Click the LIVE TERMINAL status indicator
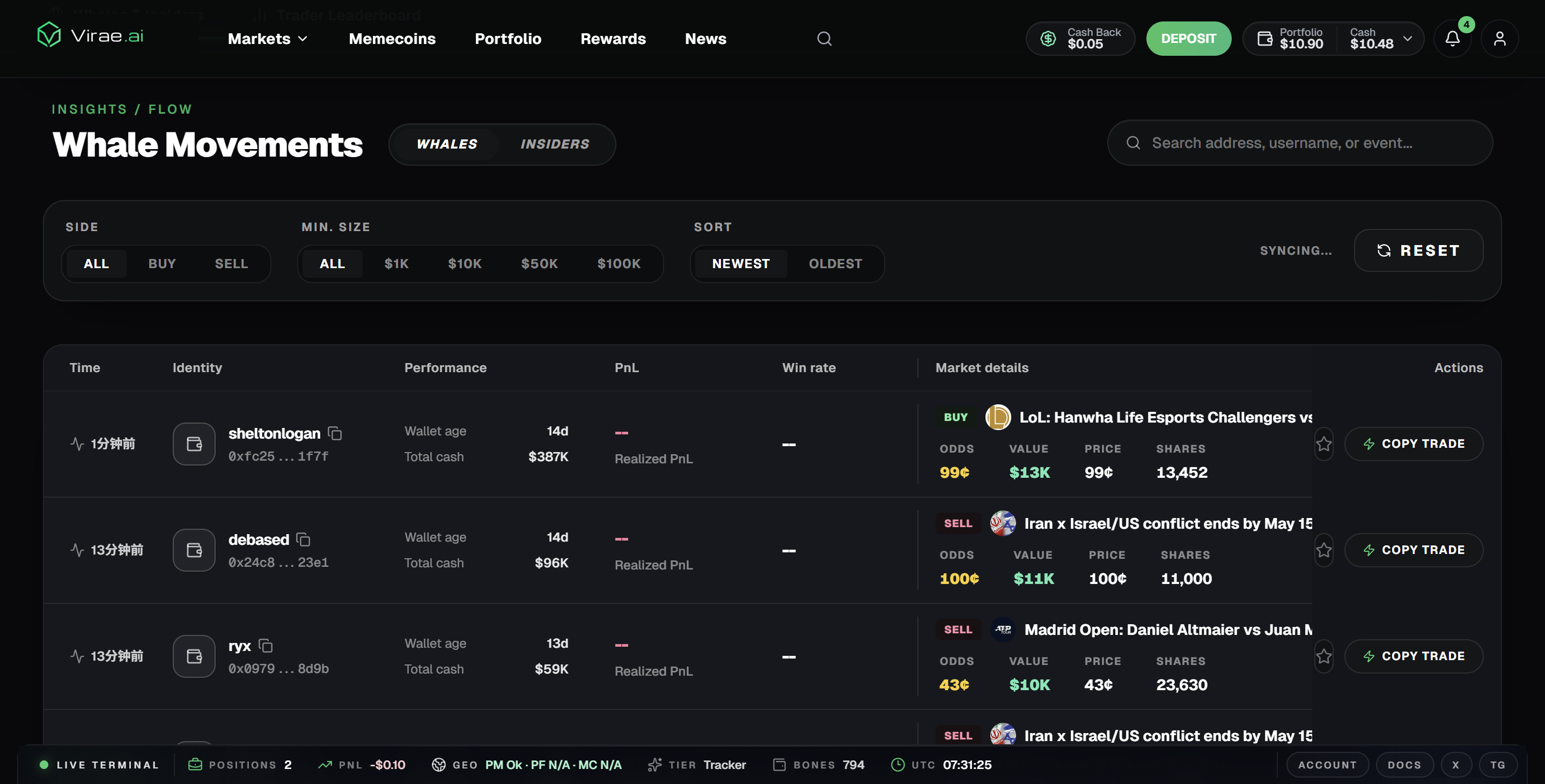 [x=99, y=765]
